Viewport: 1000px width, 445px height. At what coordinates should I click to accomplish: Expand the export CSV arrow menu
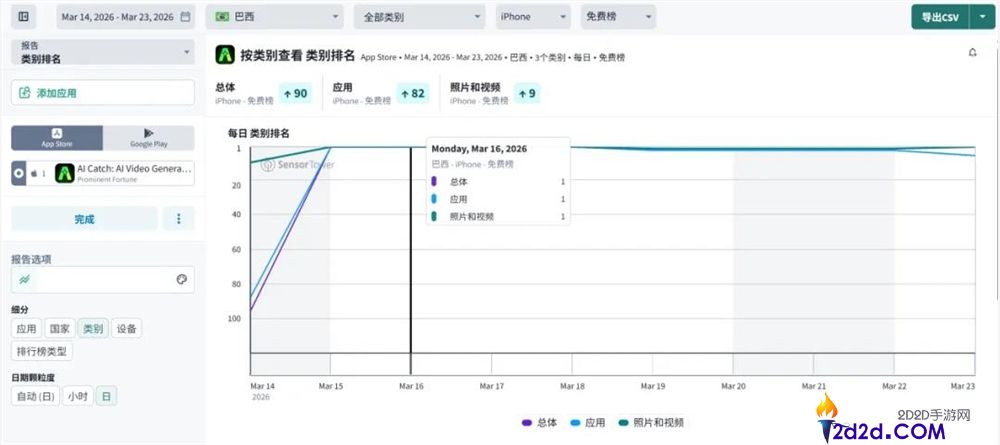click(x=982, y=17)
